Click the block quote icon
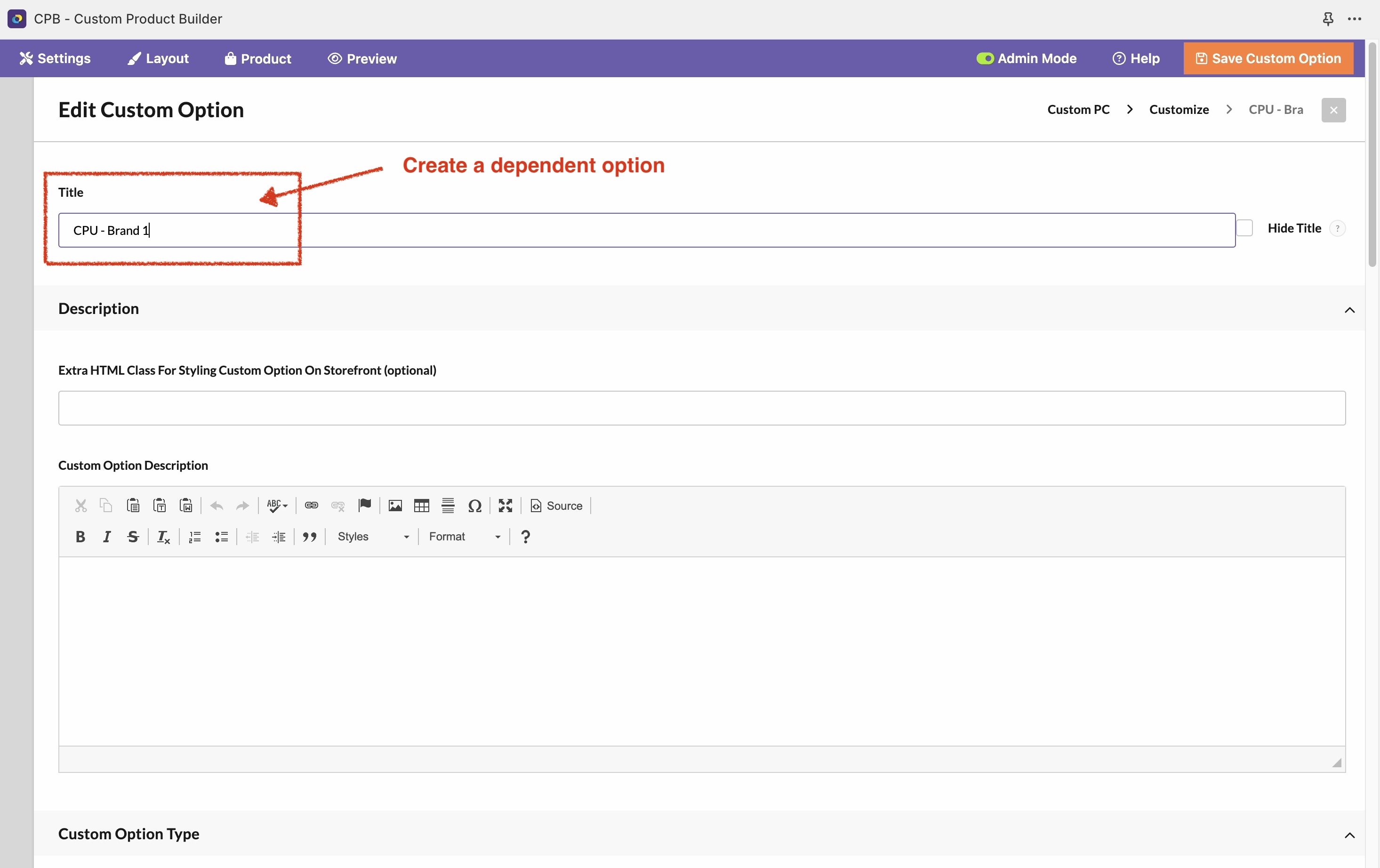The height and width of the screenshot is (868, 1380). pyautogui.click(x=310, y=537)
